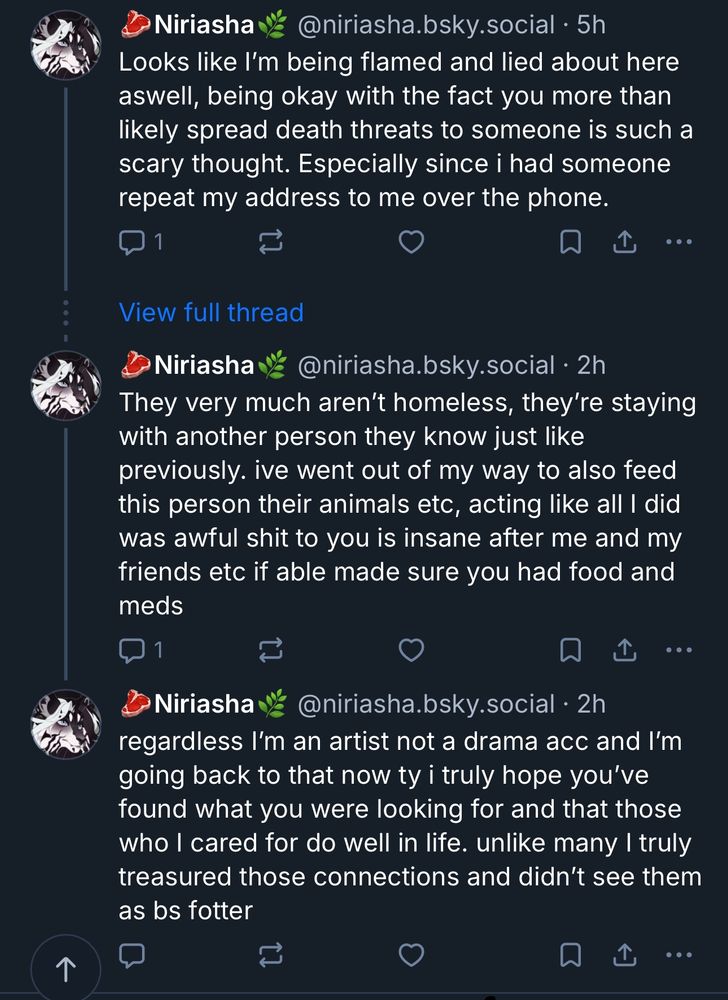
Task: Repost the post about food and meds
Action: coord(271,651)
